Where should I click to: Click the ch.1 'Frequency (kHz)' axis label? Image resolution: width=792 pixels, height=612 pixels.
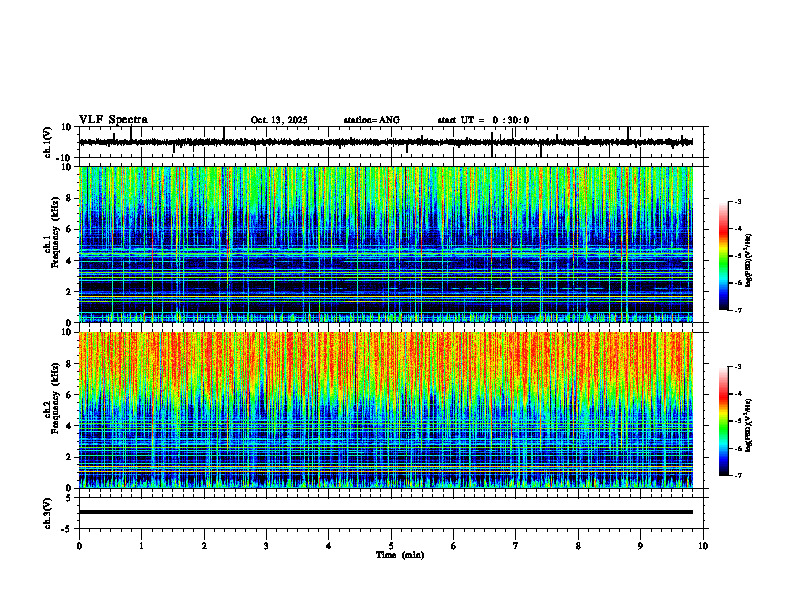click(55, 232)
